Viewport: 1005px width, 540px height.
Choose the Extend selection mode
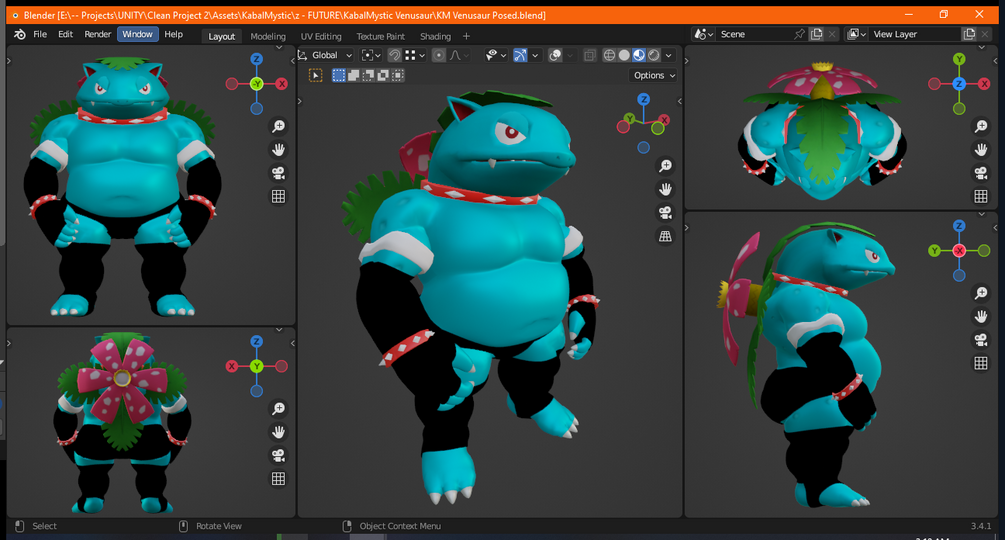pos(354,76)
